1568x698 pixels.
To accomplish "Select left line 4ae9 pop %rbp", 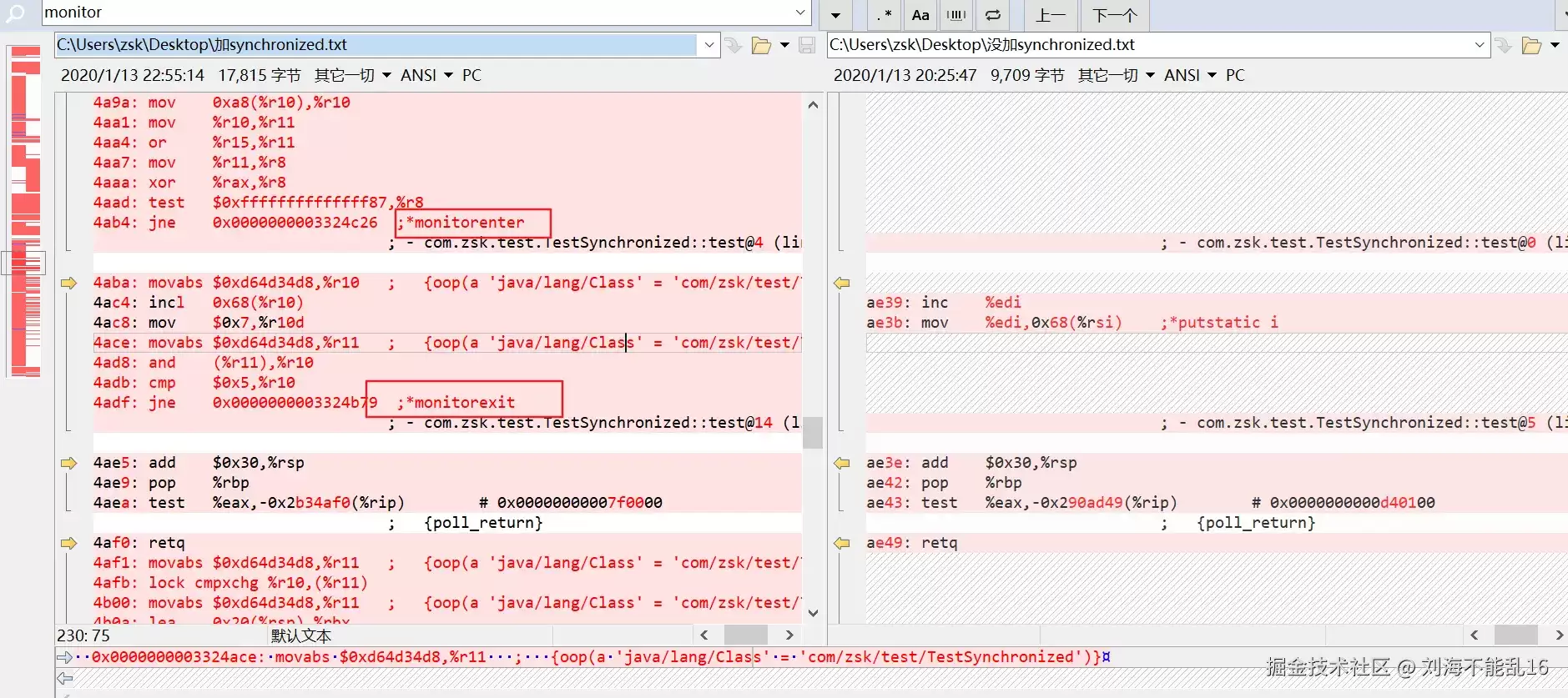I will point(171,483).
